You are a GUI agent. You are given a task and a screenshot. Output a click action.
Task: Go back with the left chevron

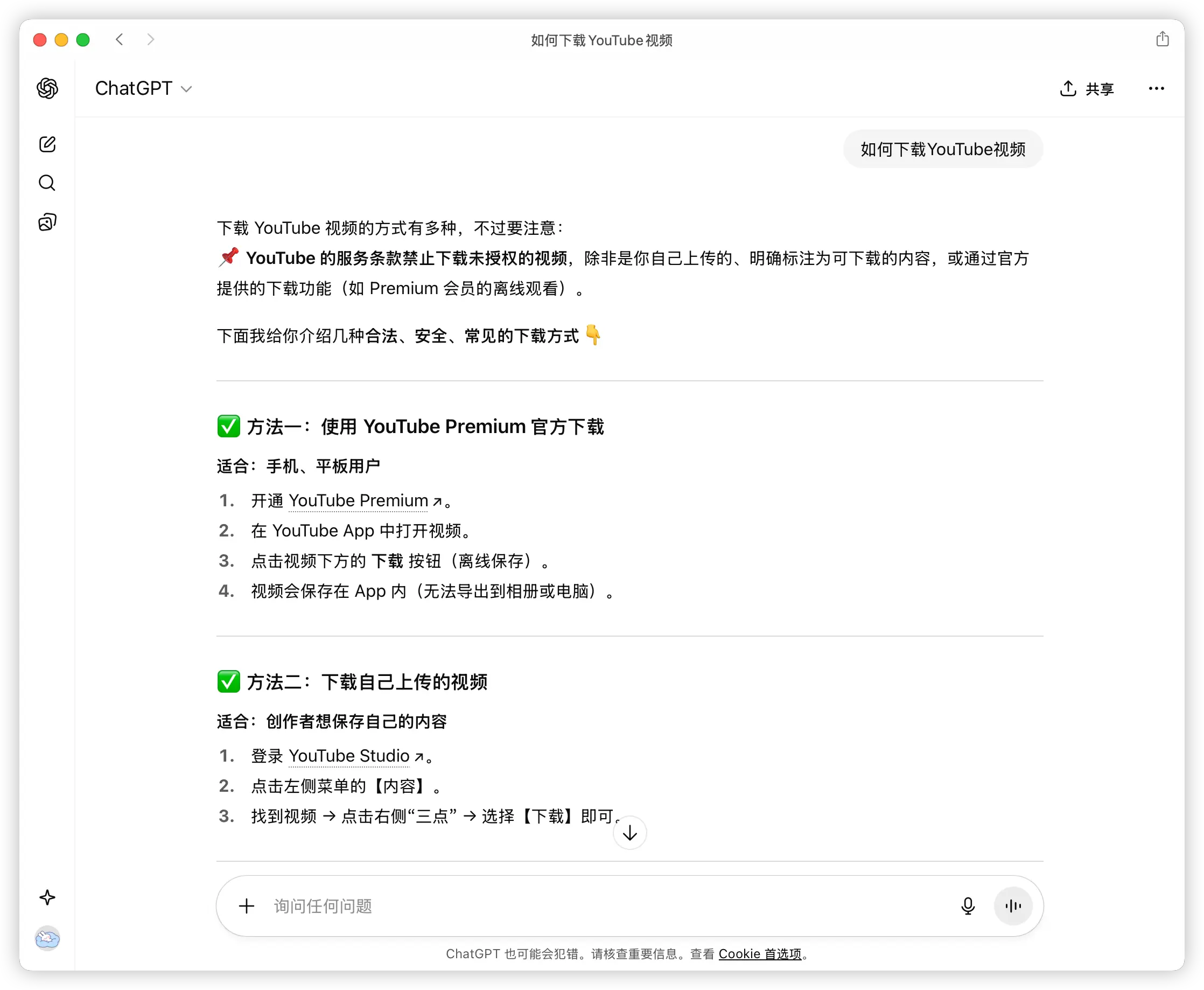[120, 39]
